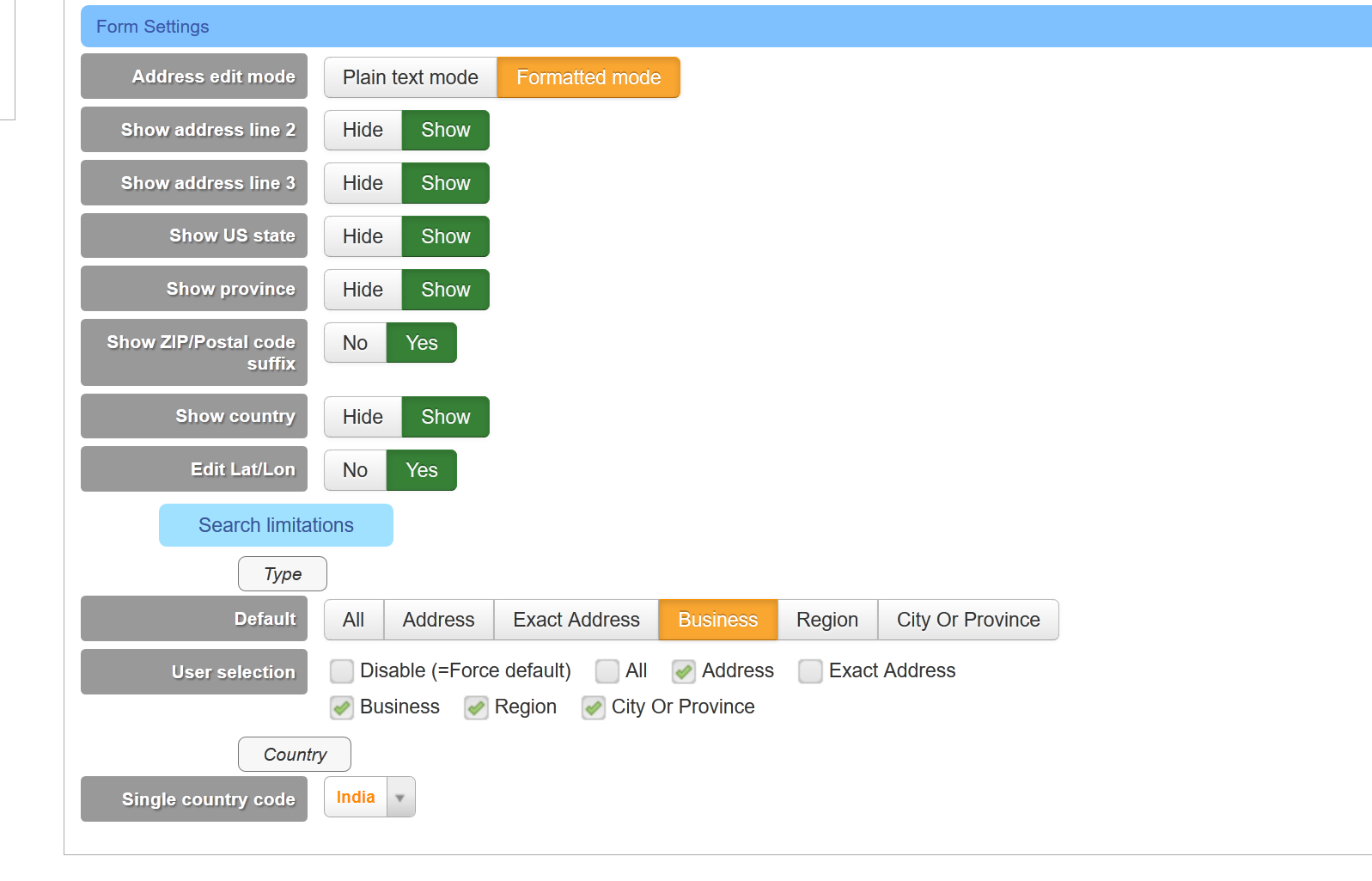Uncheck the Business user selection checkbox
The height and width of the screenshot is (881, 1372).
(x=342, y=707)
